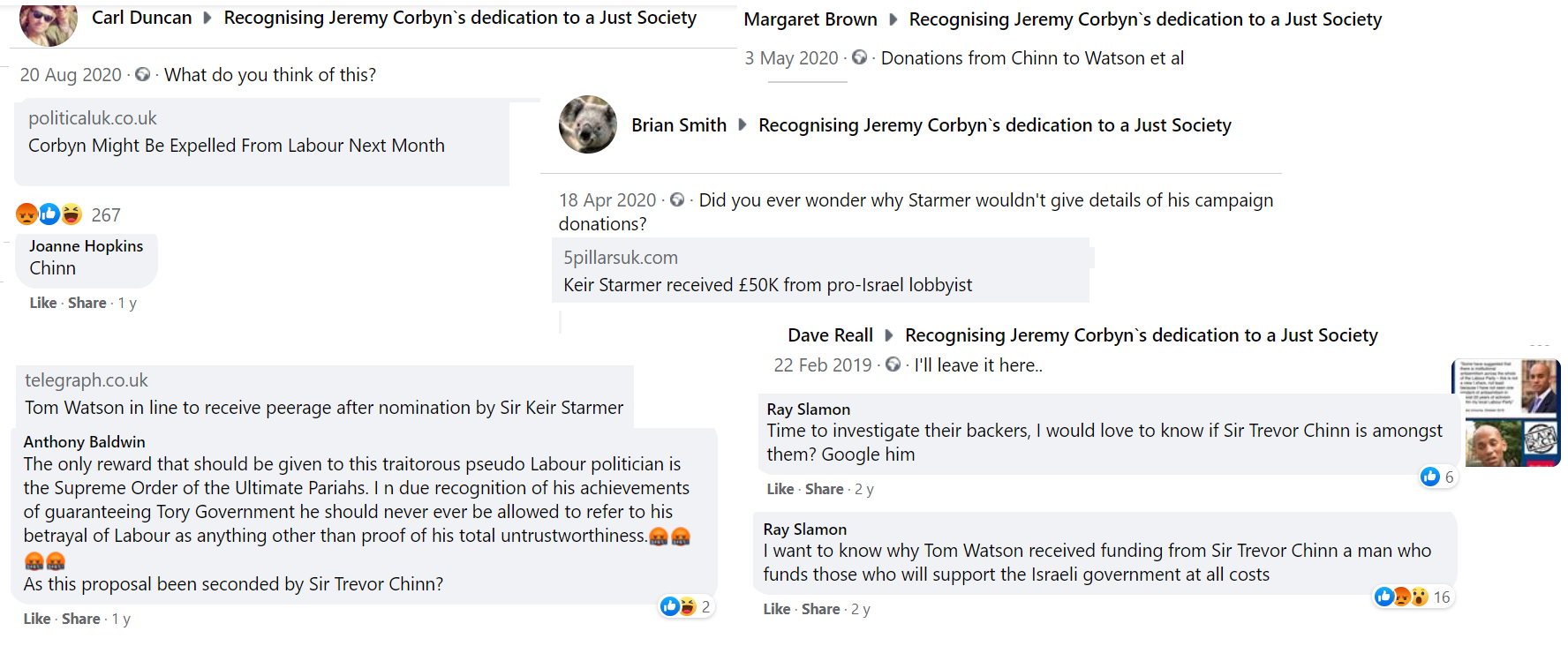Click the 18 Apr 2020 post timestamp
The height and width of the screenshot is (646, 1568).
pos(607,200)
